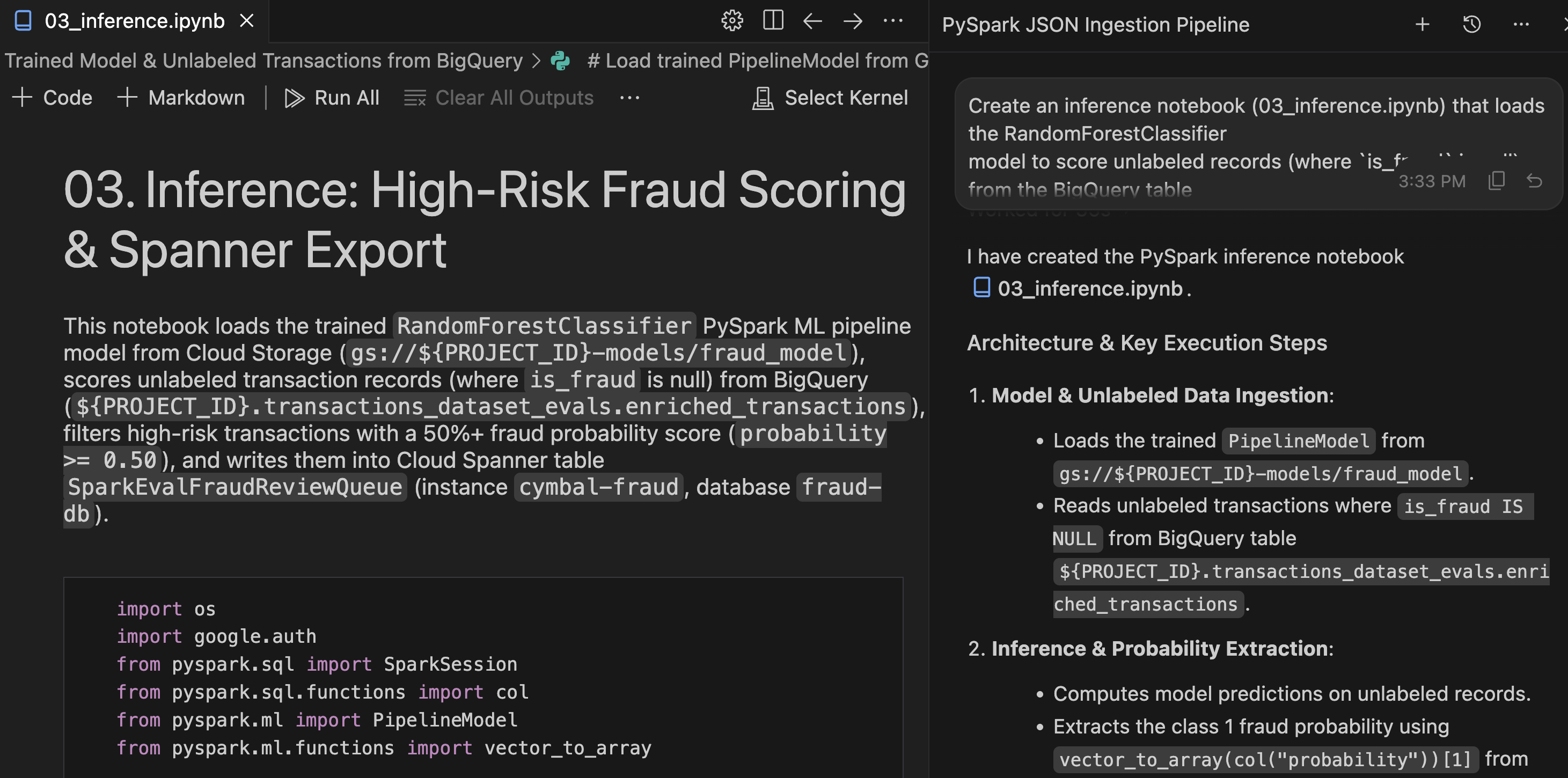Start a new chat with the plus icon
The width and height of the screenshot is (1568, 778).
tap(1423, 24)
